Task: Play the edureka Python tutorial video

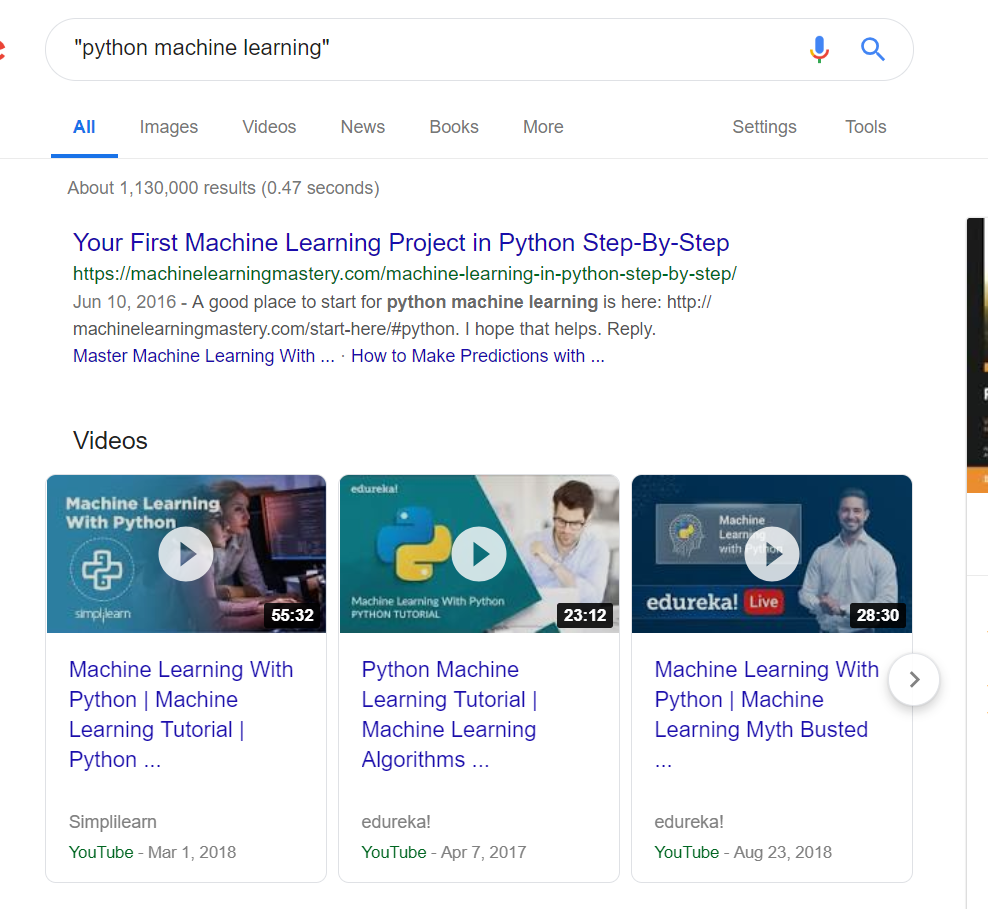Action: [x=479, y=554]
